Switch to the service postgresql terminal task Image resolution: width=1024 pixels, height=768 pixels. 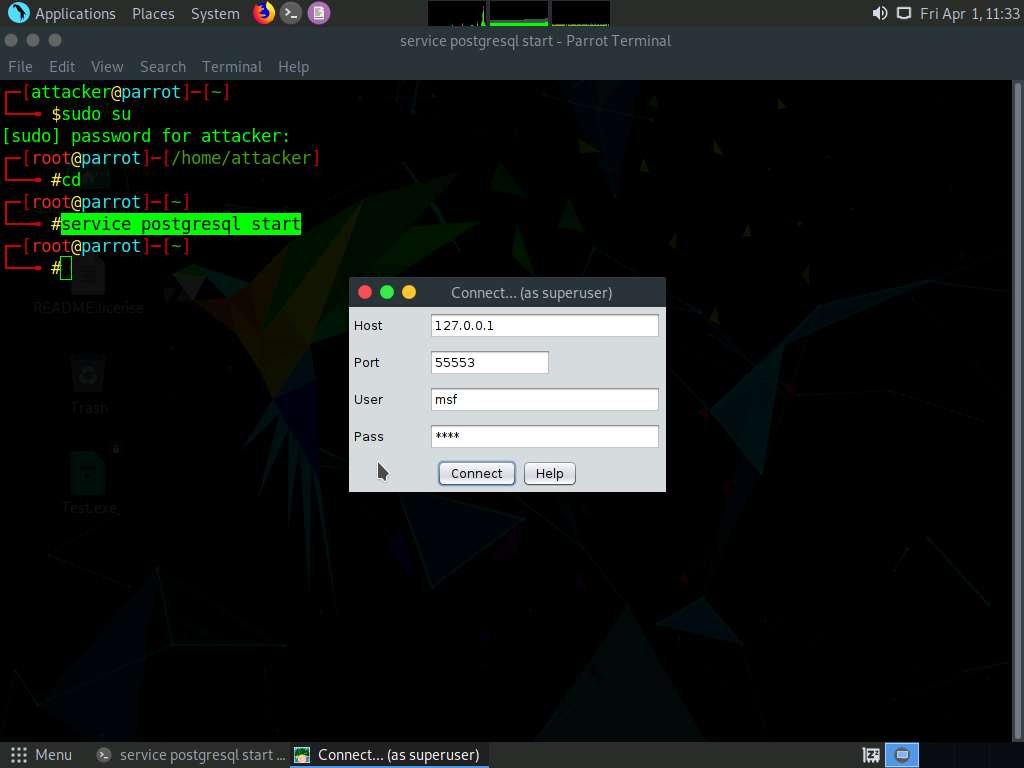click(191, 755)
